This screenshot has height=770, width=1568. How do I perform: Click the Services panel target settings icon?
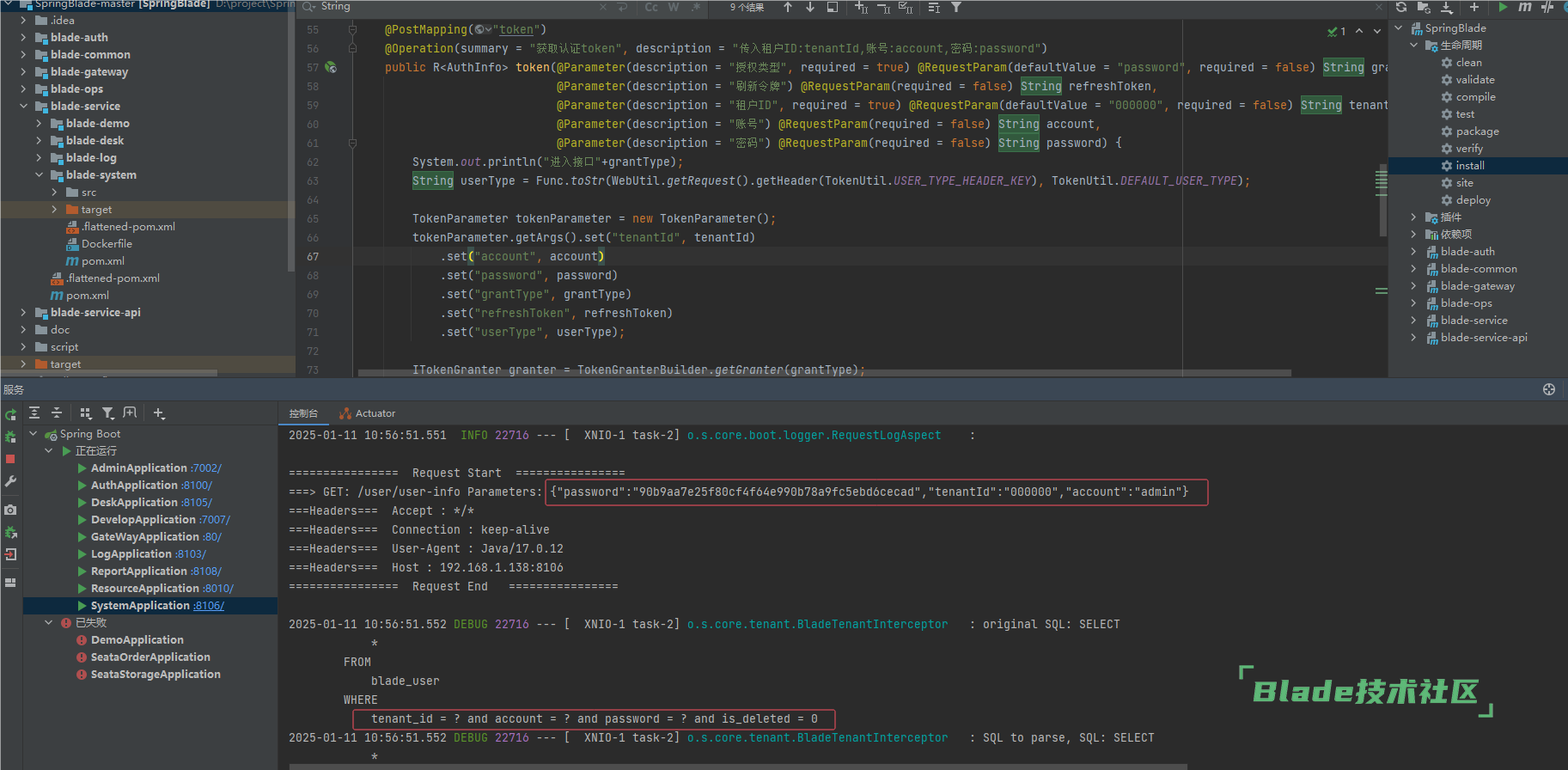(1549, 389)
